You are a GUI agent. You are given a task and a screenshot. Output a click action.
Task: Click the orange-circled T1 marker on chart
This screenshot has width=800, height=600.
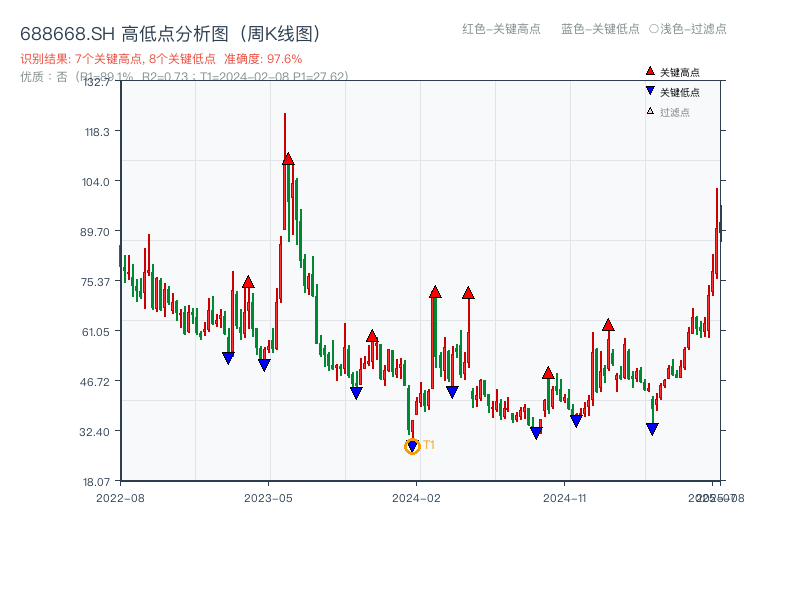(412, 445)
